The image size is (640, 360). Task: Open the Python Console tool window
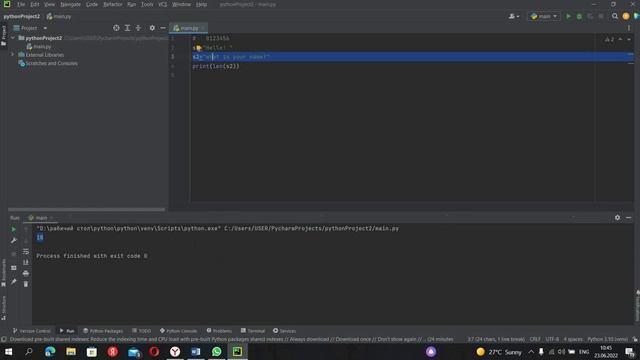(178, 331)
